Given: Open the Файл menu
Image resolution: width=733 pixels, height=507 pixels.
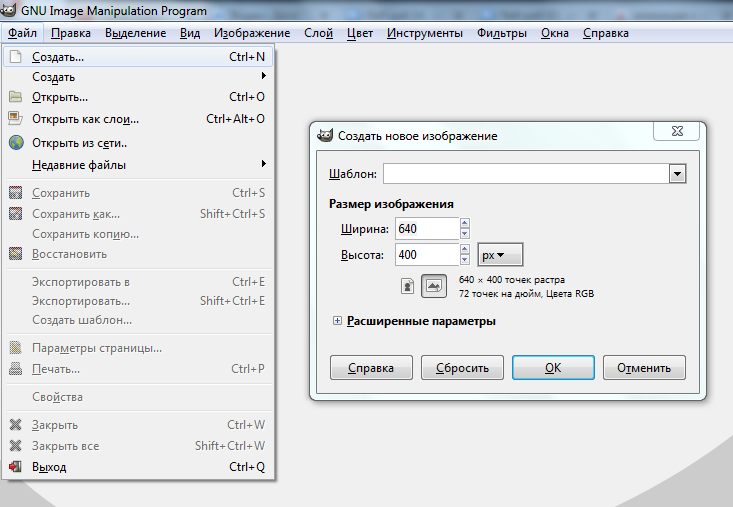Looking at the screenshot, I should coord(22,33).
